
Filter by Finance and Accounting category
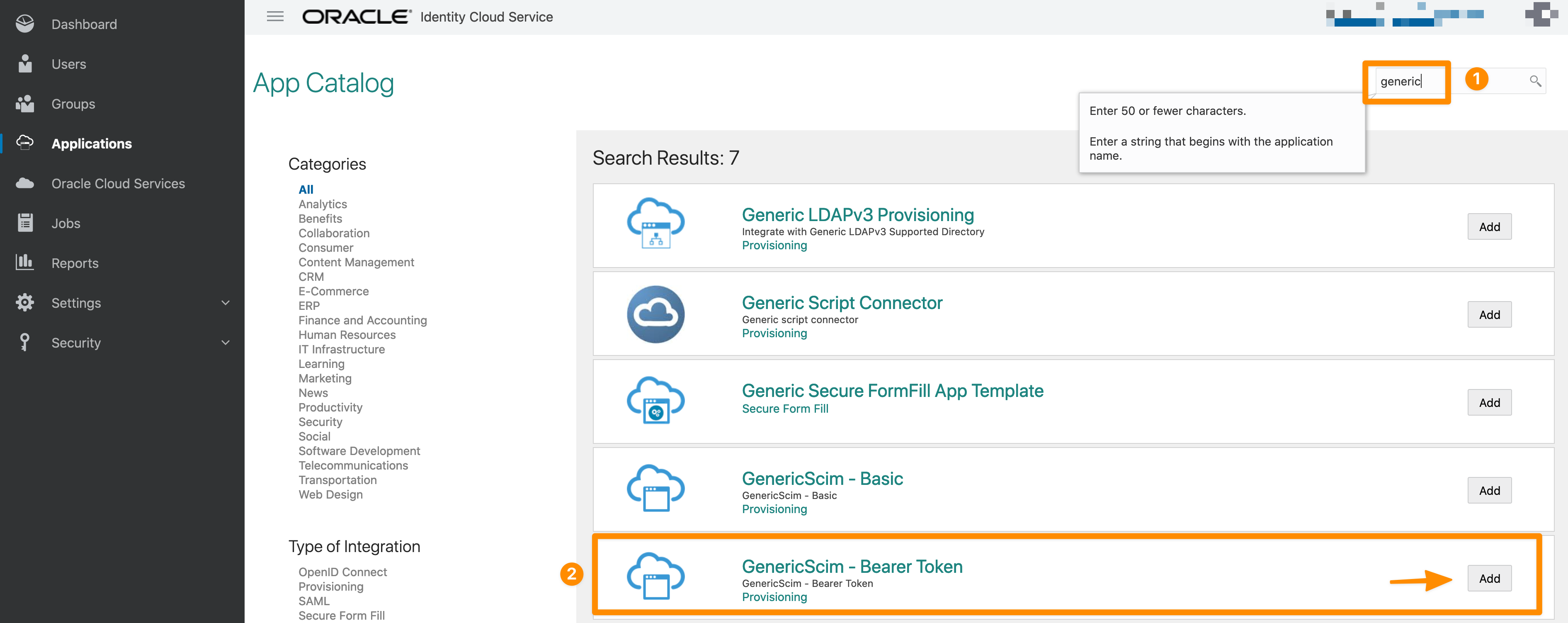coord(362,320)
